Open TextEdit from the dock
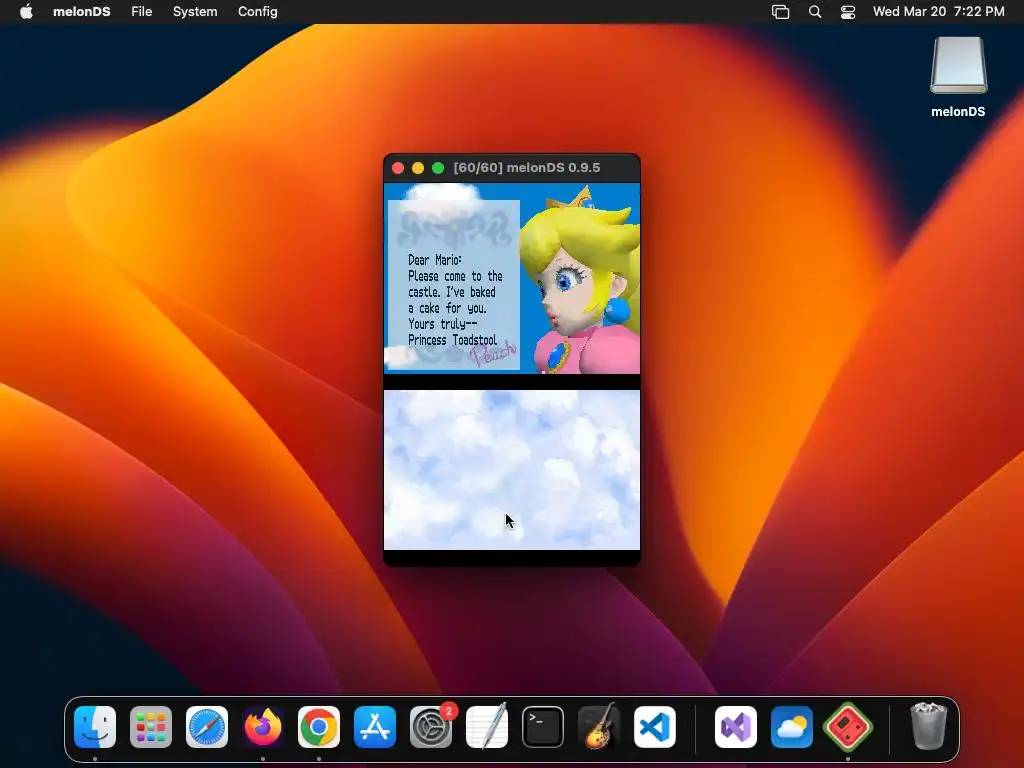1024x768 pixels. point(487,727)
